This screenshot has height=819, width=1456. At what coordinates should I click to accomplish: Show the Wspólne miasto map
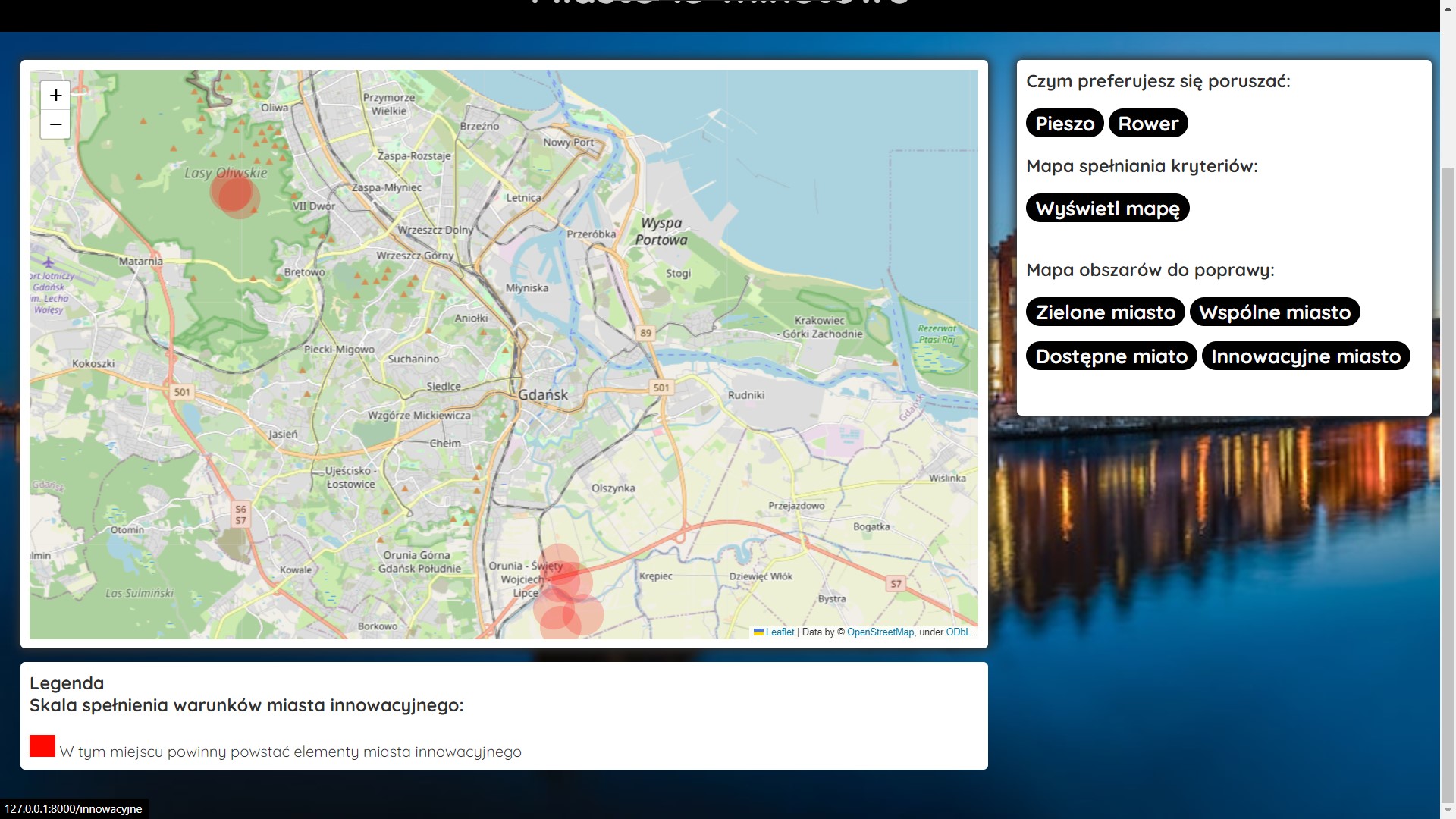point(1274,312)
